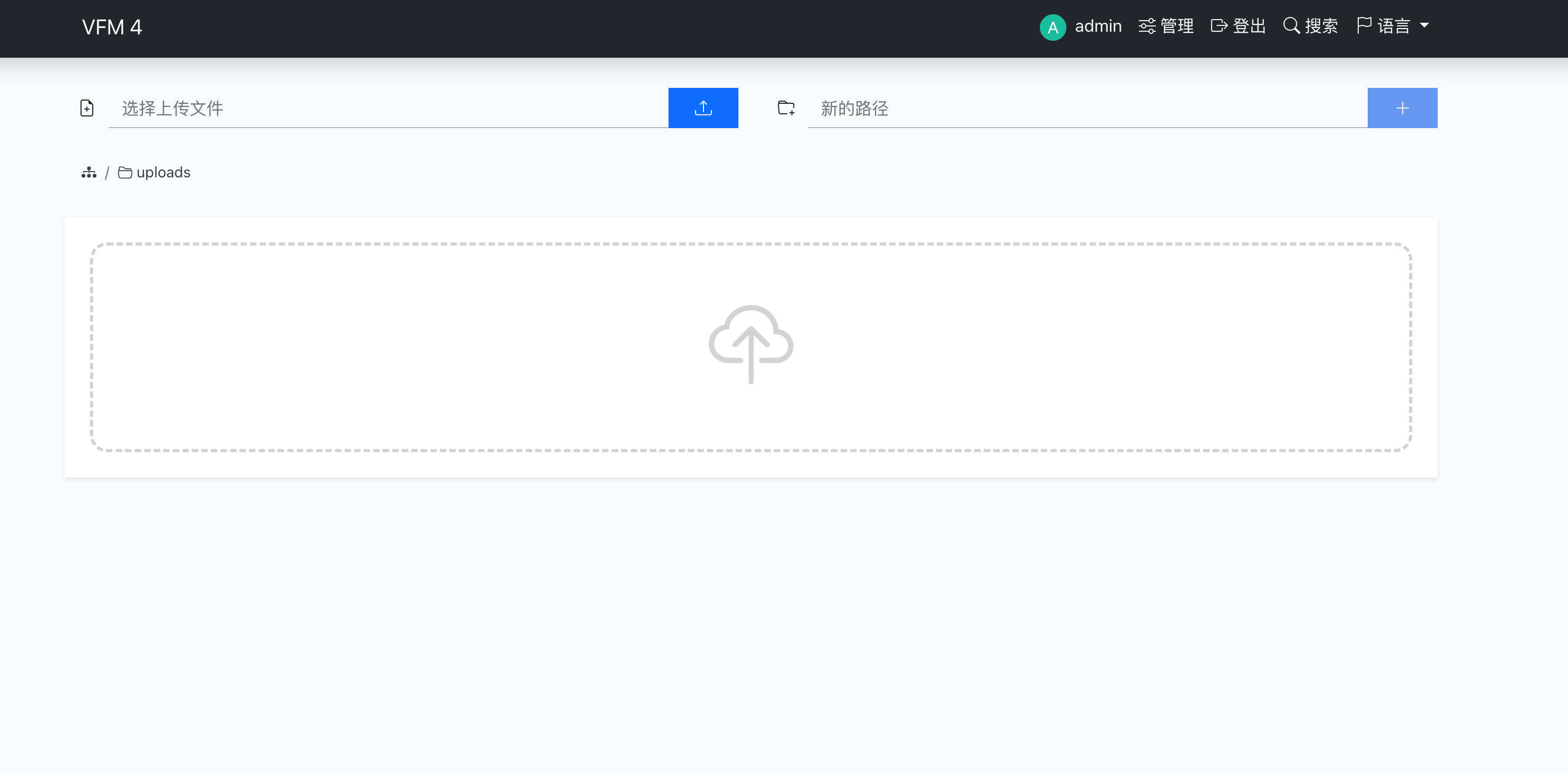The height and width of the screenshot is (774, 1568).
Task: Click the VFM 4 brand title
Action: point(112,28)
